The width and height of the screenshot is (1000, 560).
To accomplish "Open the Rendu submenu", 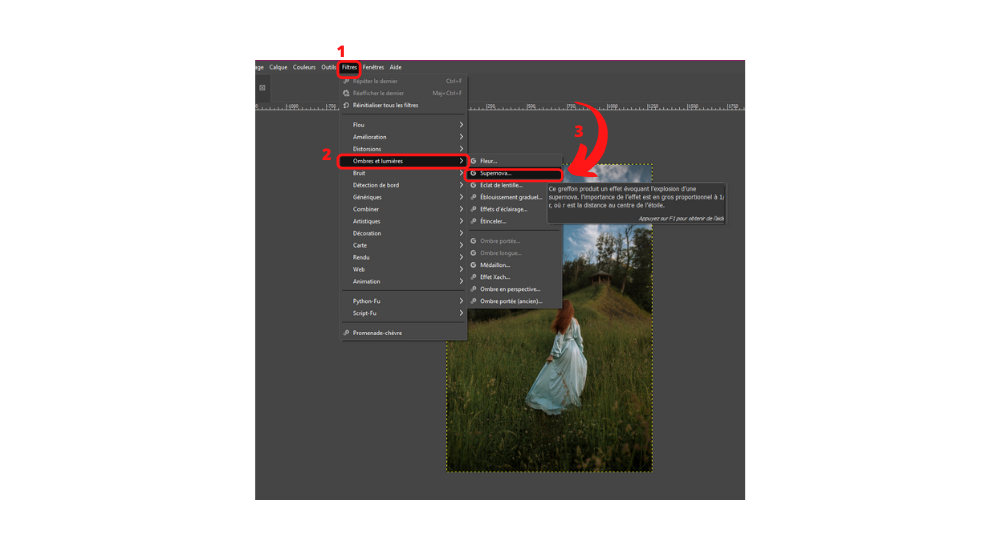I will 403,258.
